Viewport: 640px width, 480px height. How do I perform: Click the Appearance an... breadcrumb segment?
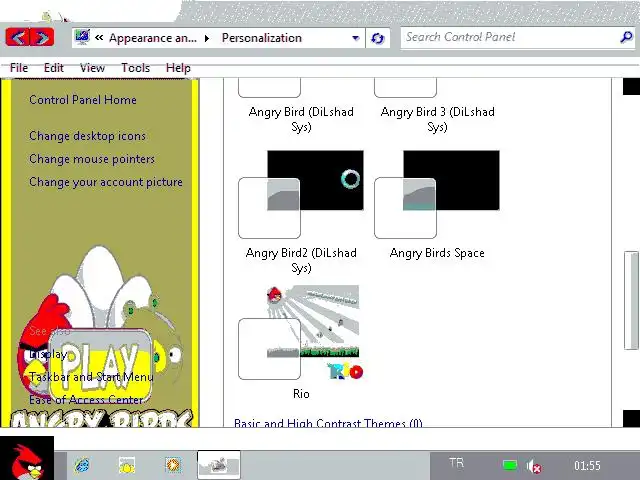tap(153, 38)
